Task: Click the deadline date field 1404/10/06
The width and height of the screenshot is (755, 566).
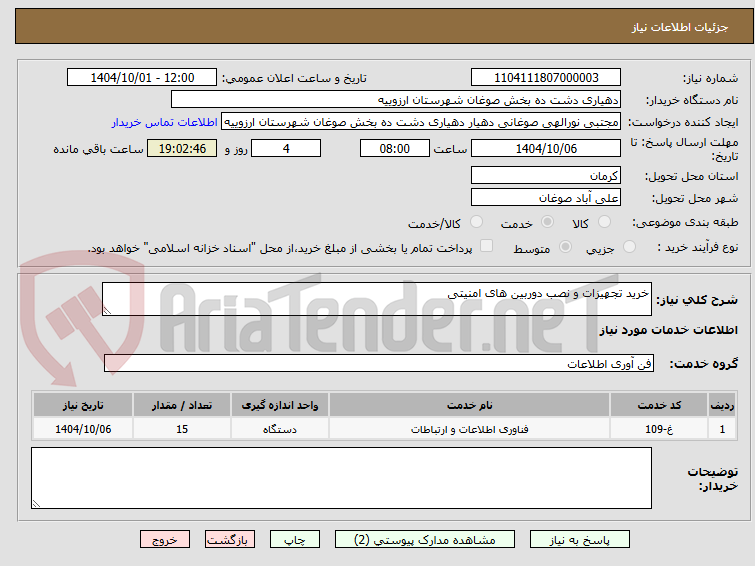Action: (x=546, y=148)
